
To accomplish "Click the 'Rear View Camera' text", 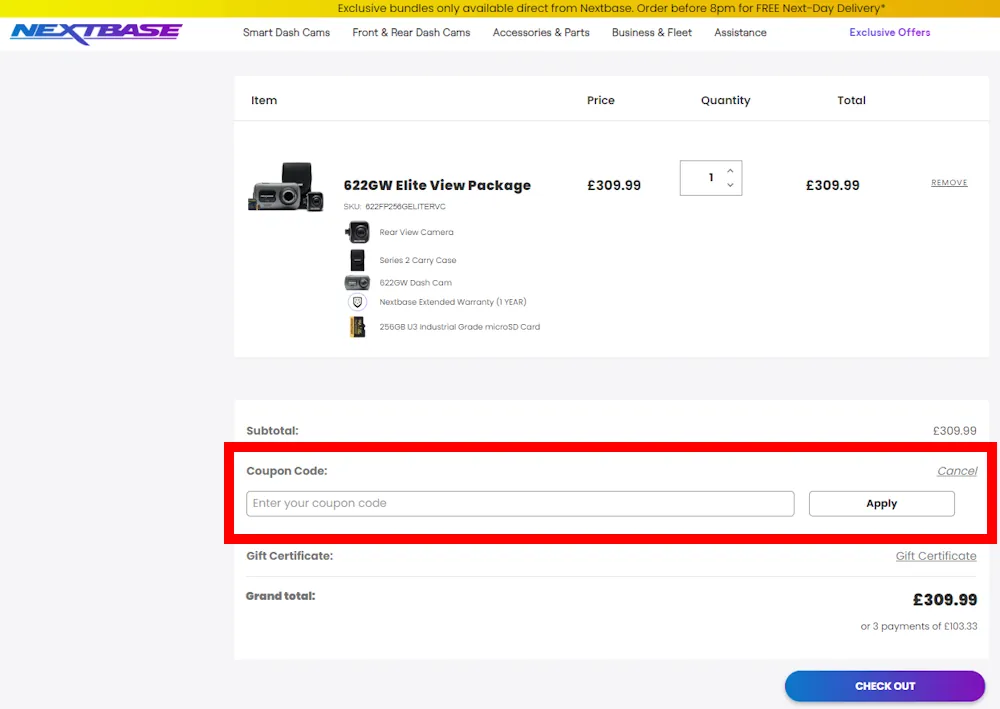I will [416, 232].
